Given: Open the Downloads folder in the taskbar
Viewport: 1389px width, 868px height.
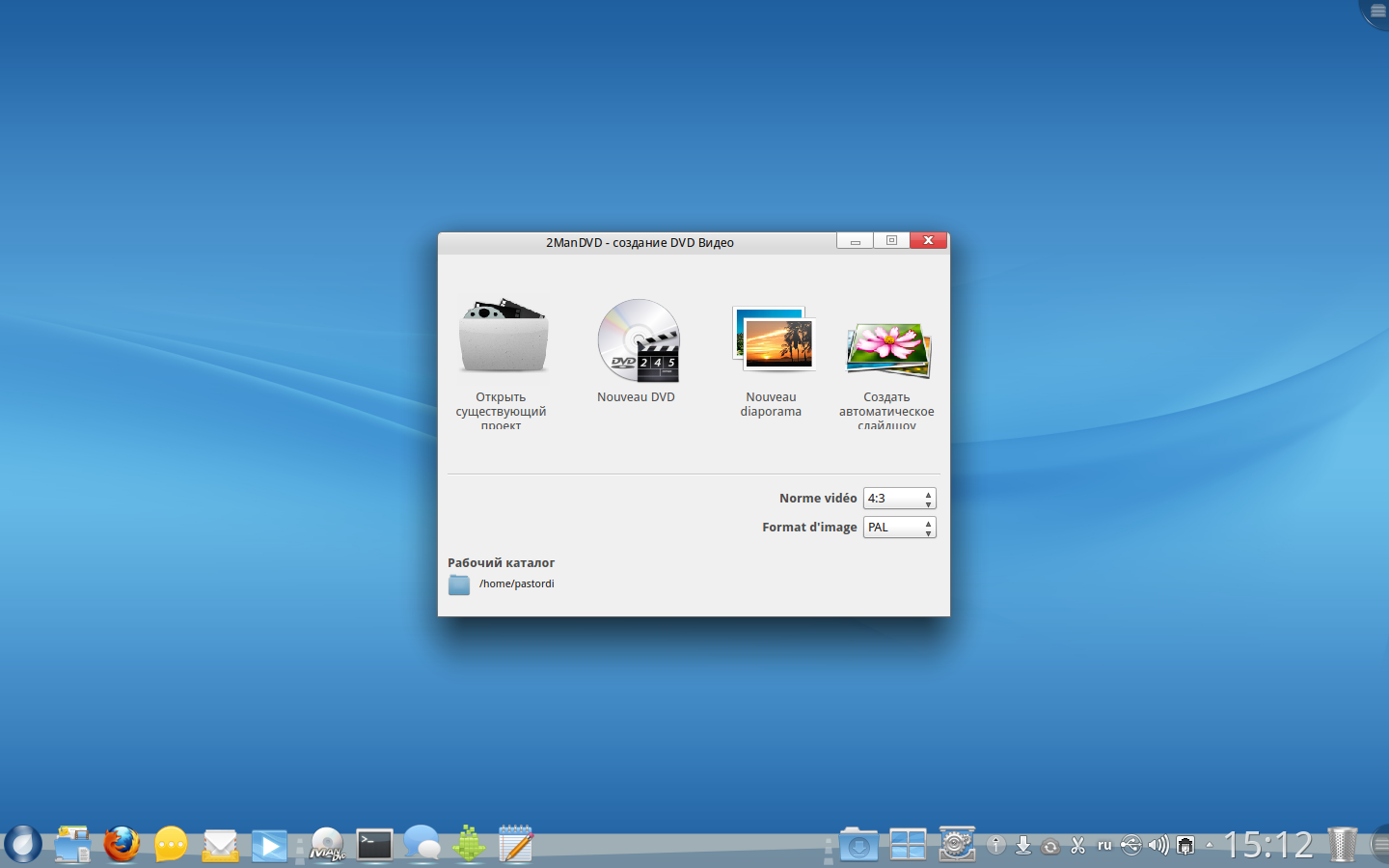Looking at the screenshot, I should (x=858, y=845).
